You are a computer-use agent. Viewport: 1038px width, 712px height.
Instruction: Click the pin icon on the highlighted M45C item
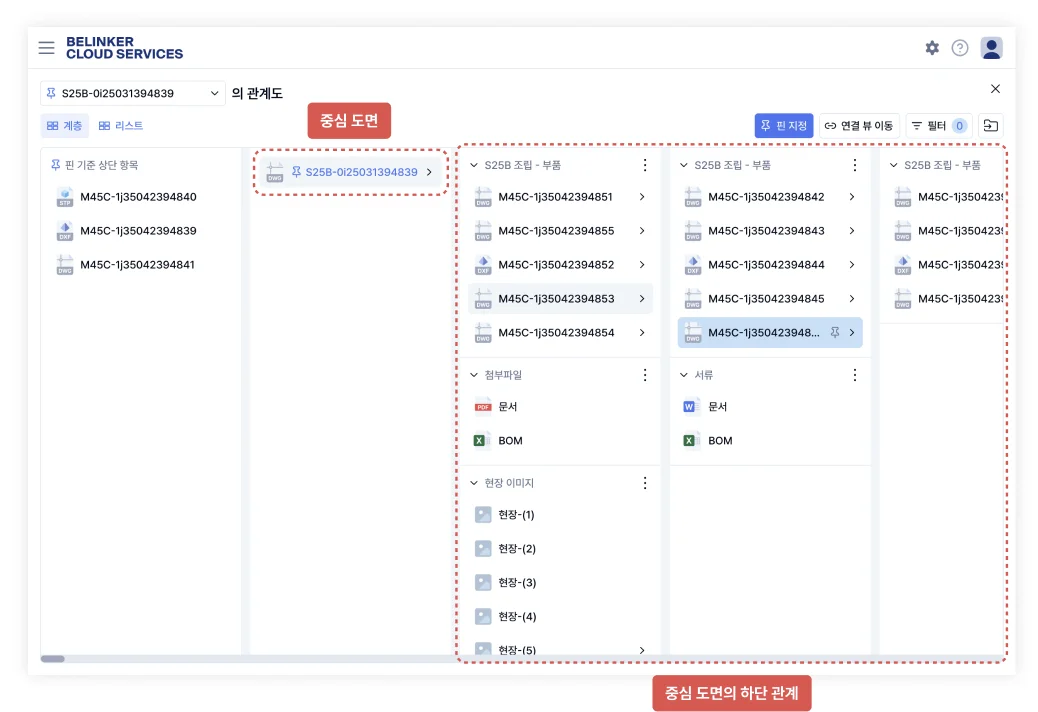(x=835, y=333)
